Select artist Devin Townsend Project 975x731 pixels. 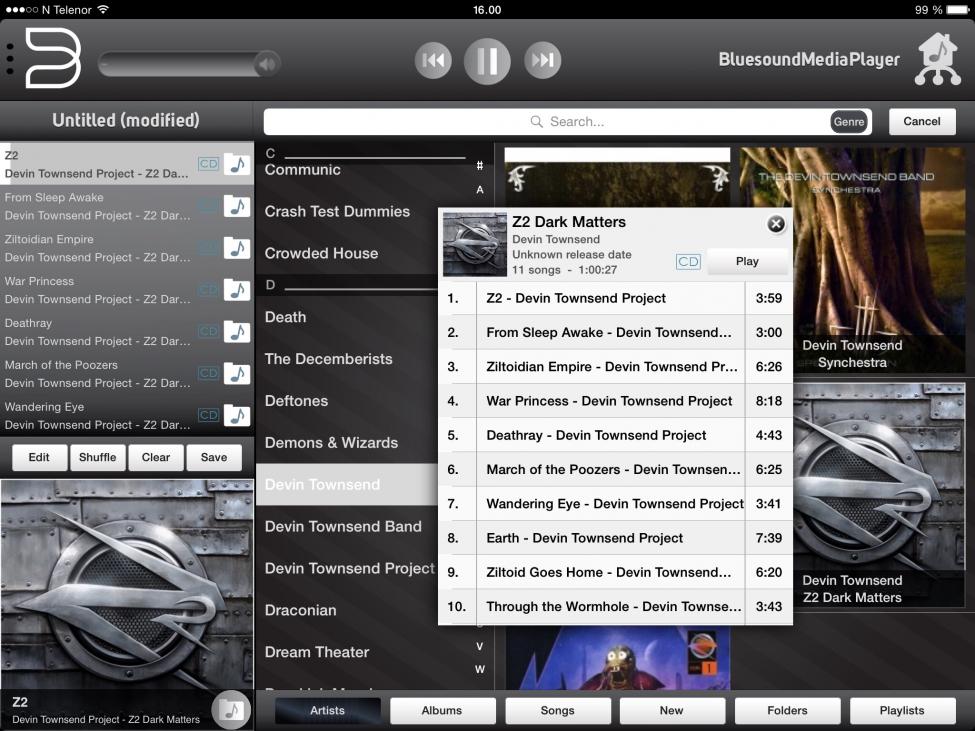[x=349, y=568]
